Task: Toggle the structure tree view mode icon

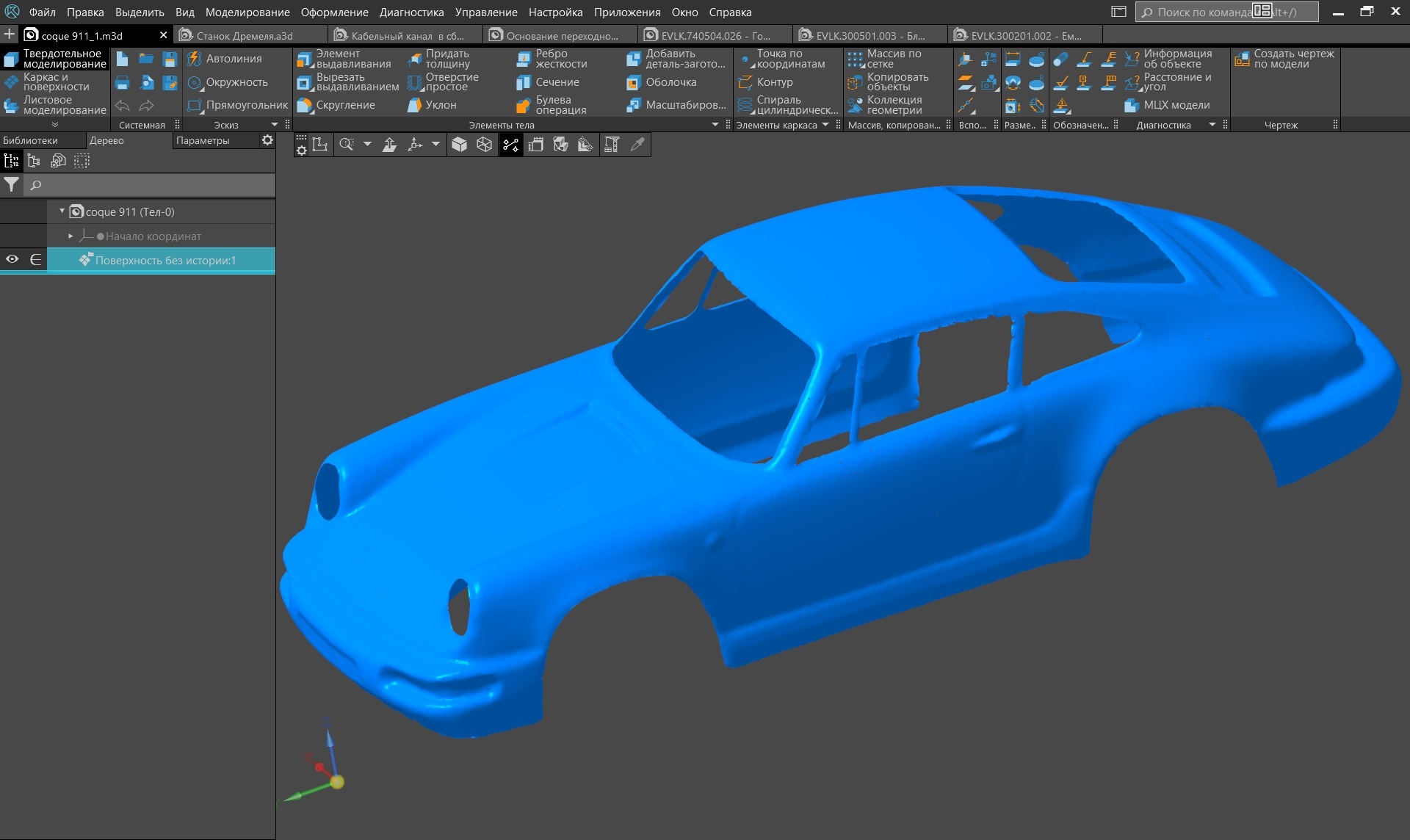Action: (11, 161)
